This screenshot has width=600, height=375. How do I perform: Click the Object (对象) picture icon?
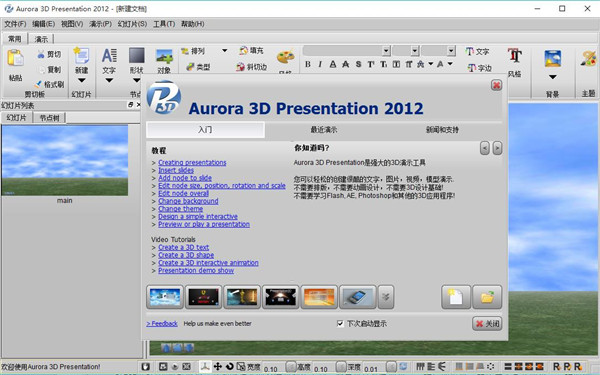click(x=164, y=57)
